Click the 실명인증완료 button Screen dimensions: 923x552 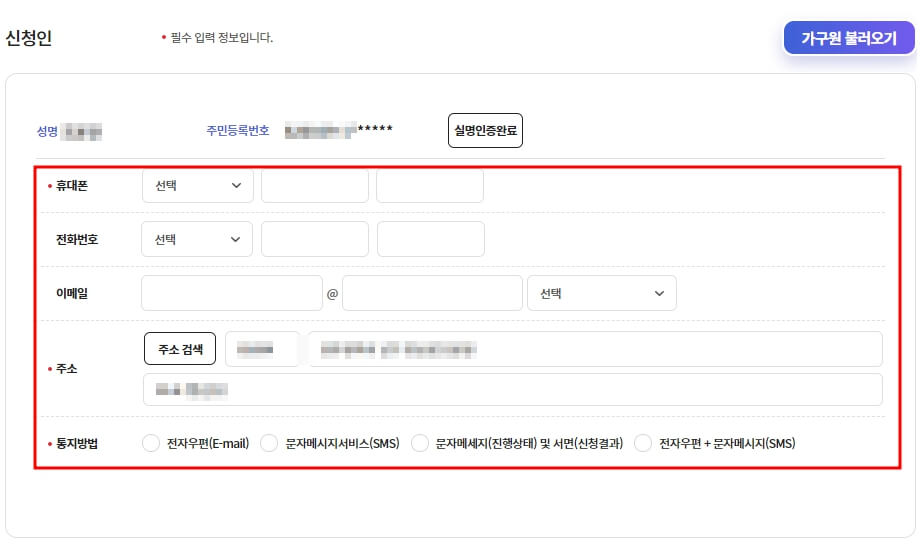point(485,131)
